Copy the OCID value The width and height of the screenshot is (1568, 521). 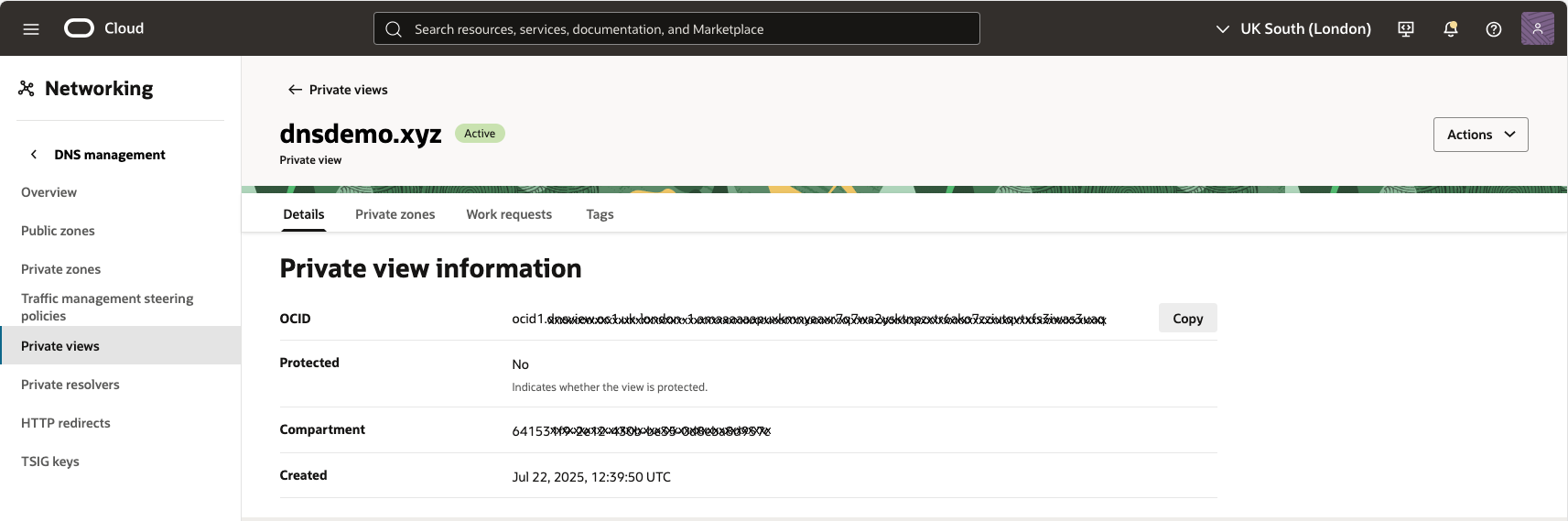tap(1187, 319)
